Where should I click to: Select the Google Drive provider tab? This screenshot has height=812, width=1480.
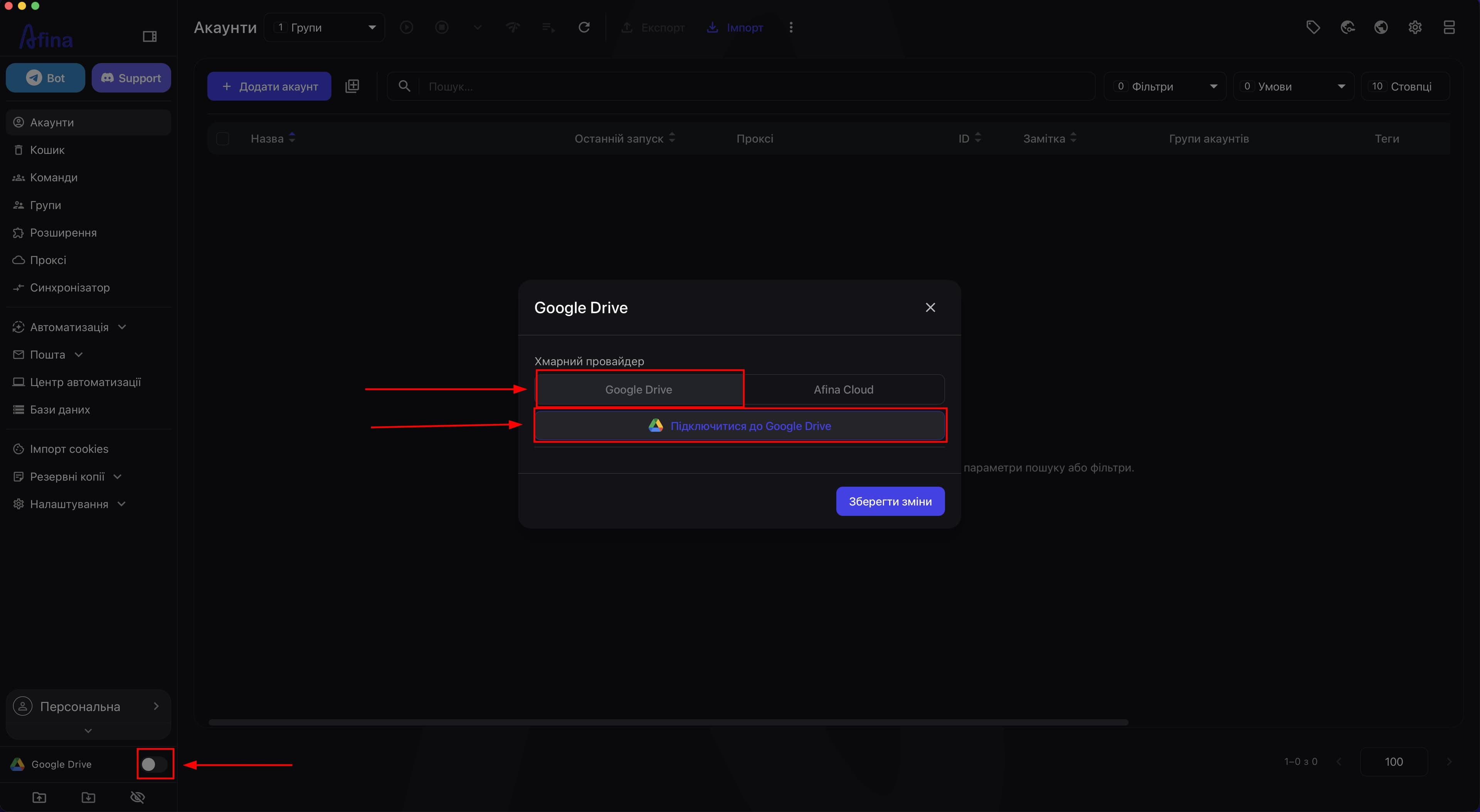tap(638, 390)
